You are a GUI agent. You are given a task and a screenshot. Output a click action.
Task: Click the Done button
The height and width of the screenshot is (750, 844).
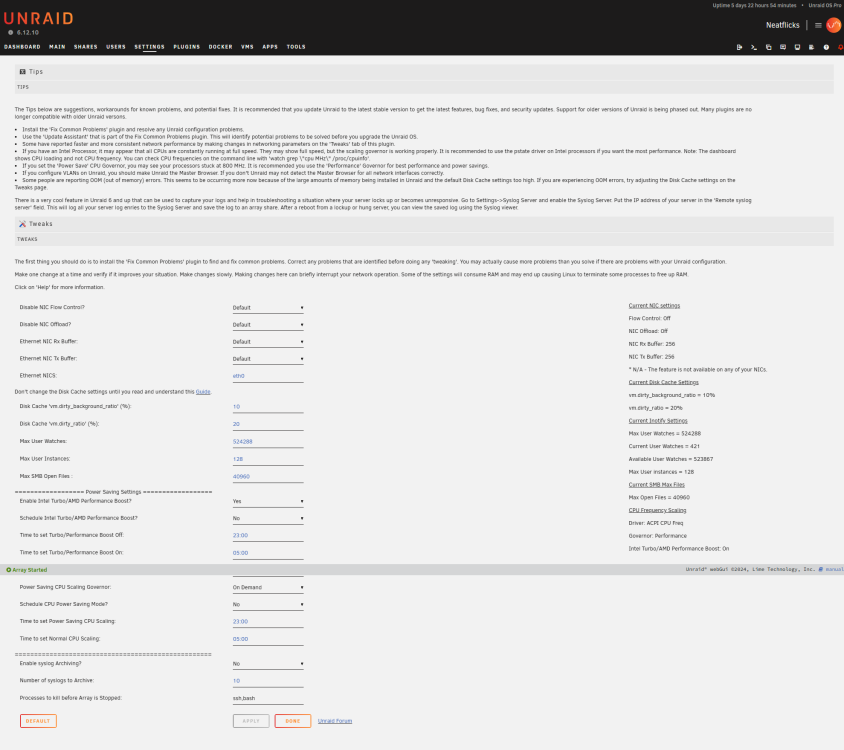point(293,721)
